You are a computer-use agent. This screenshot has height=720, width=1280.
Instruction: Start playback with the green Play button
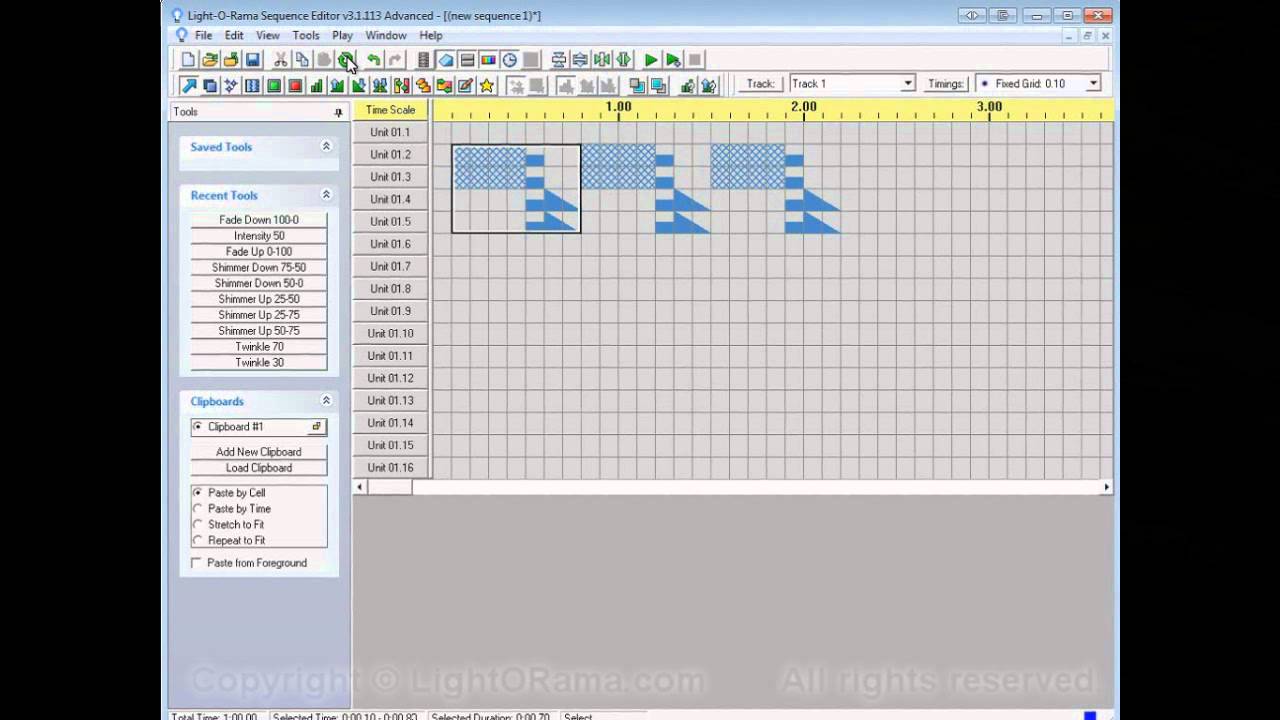pyautogui.click(x=651, y=60)
